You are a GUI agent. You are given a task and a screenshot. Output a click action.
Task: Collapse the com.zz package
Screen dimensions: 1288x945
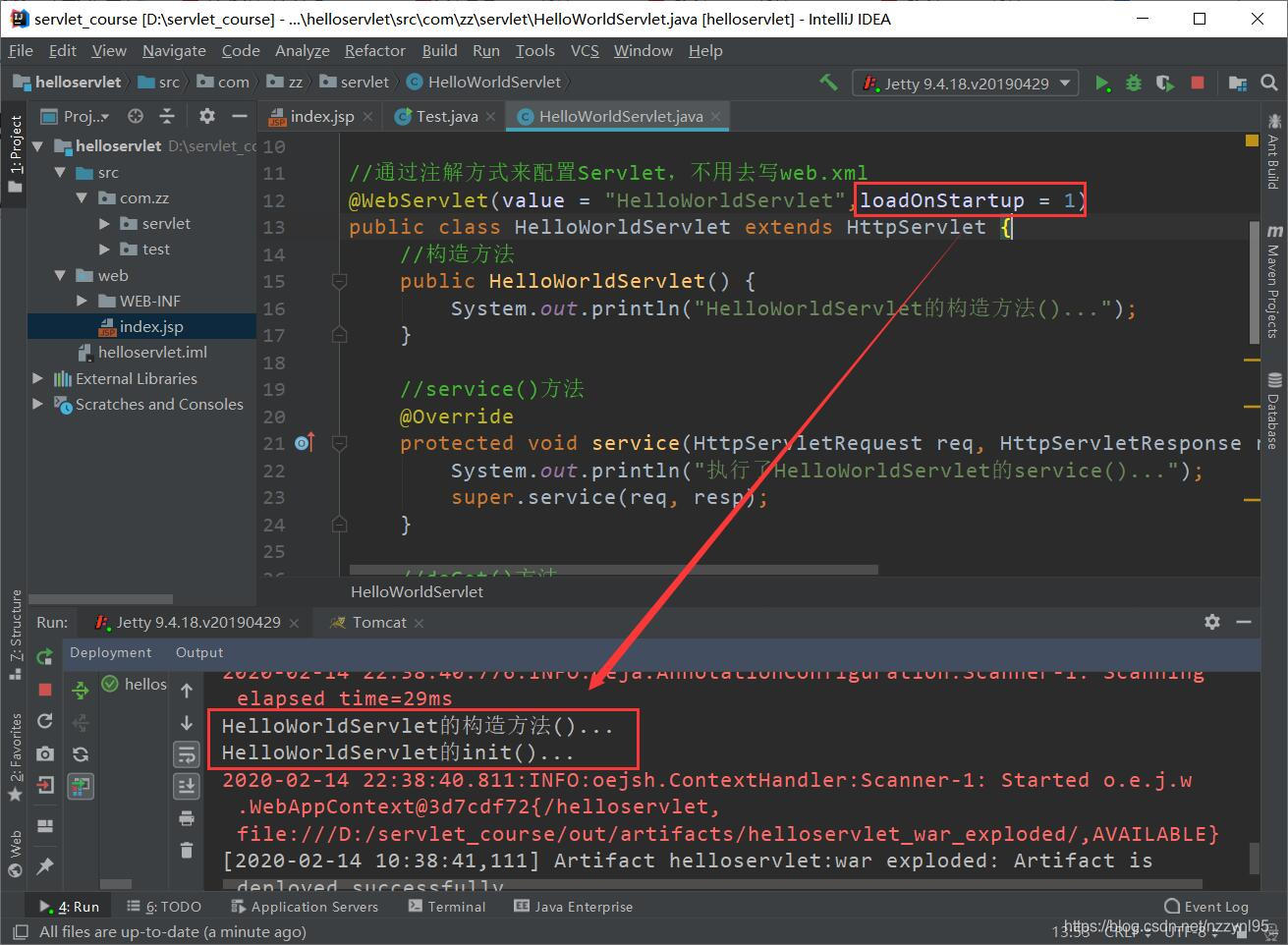[x=82, y=198]
